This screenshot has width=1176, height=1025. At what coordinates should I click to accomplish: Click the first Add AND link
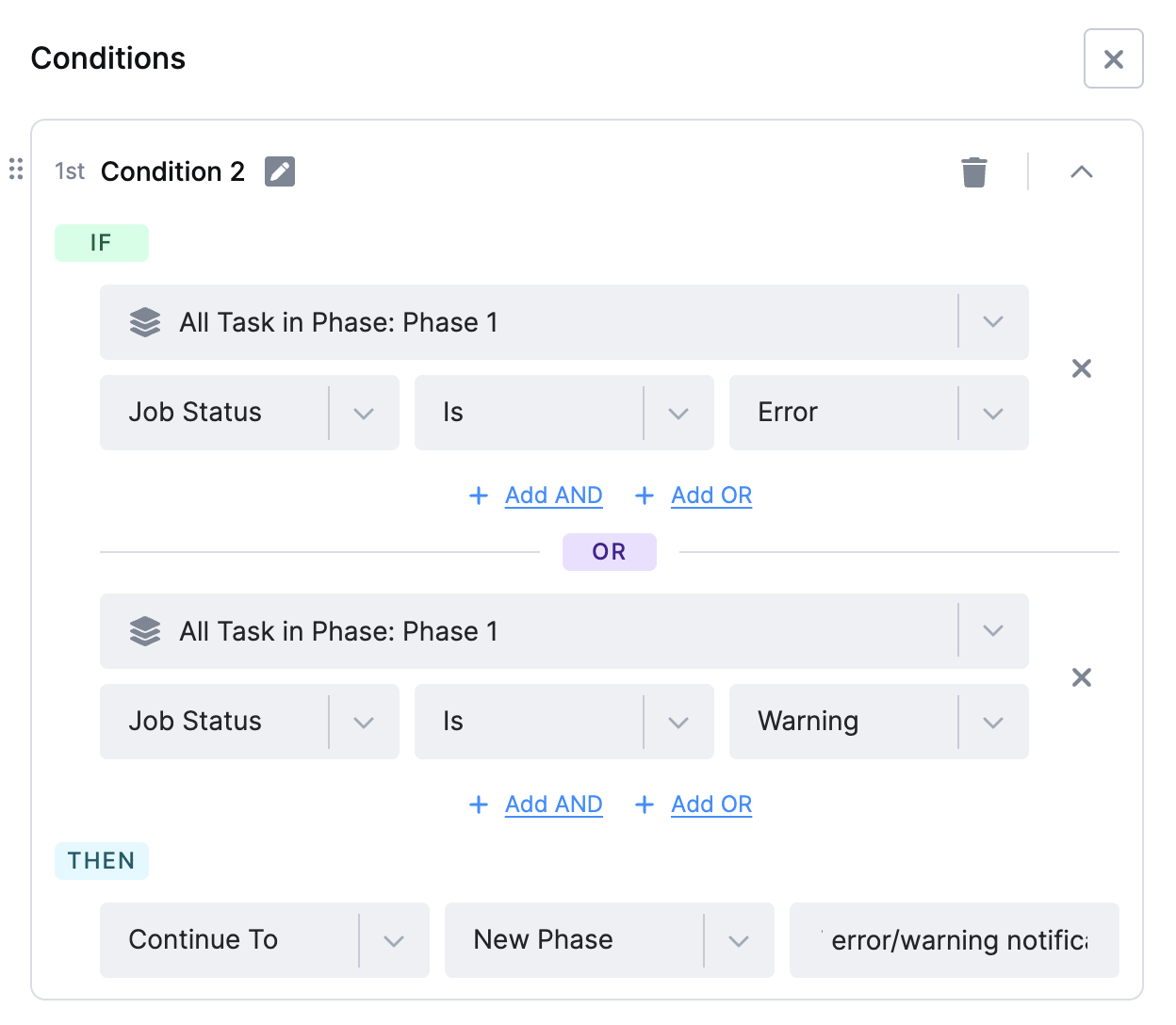(x=554, y=496)
